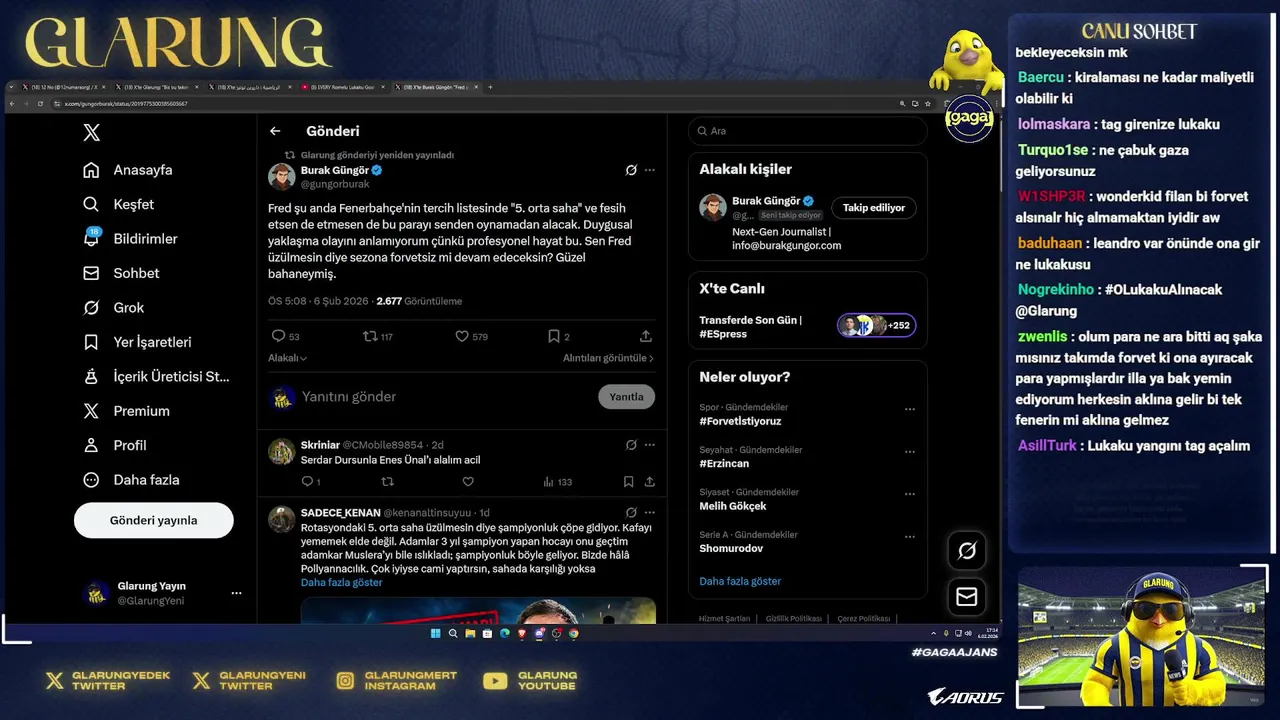Open Windows Start button on taskbar

pos(436,633)
